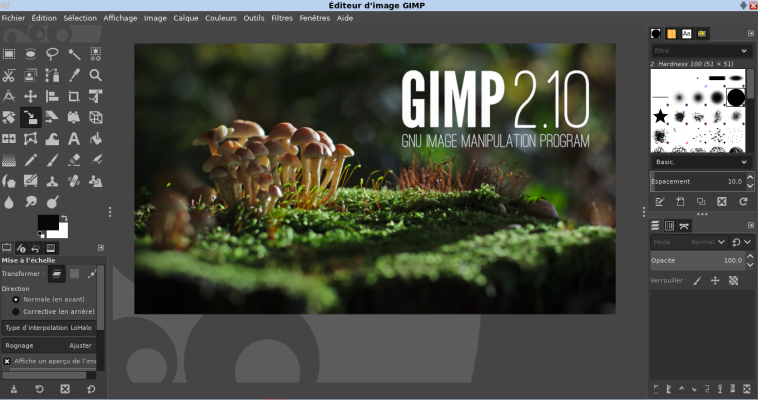Select the Scissors Select tool
The width and height of the screenshot is (758, 400).
pos(9,75)
